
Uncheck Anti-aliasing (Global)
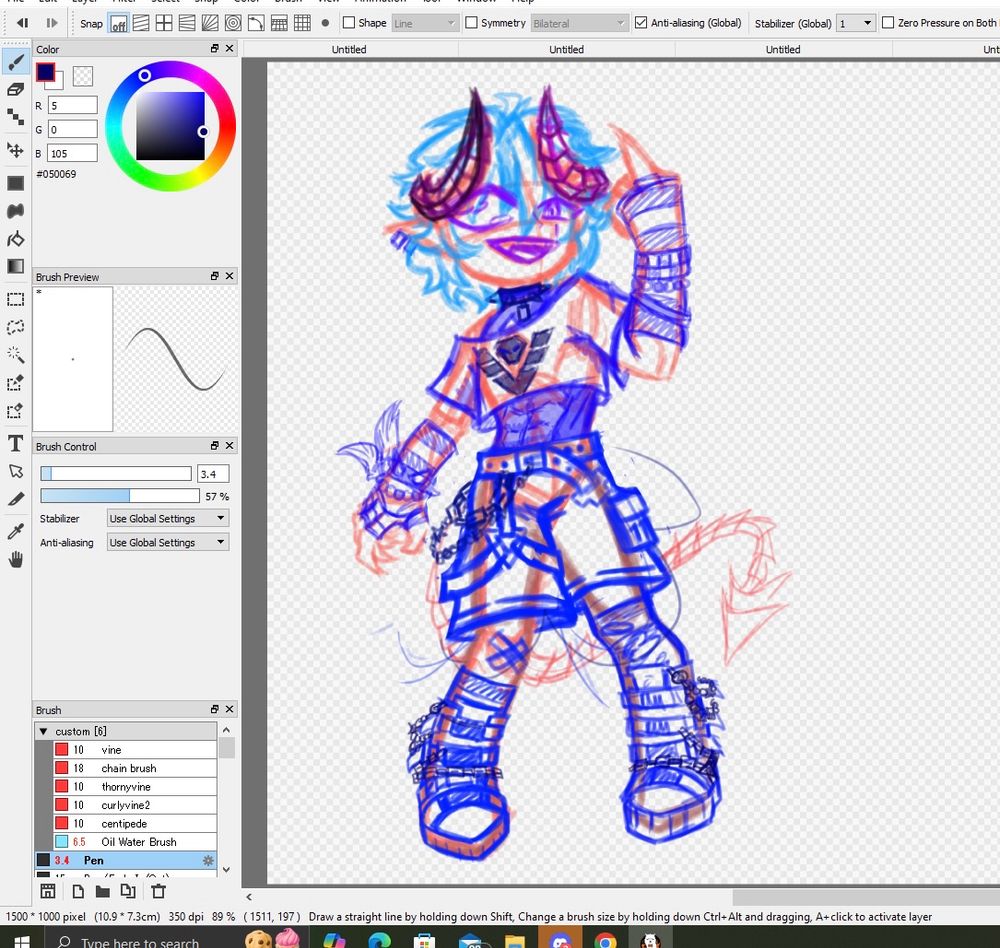point(641,23)
